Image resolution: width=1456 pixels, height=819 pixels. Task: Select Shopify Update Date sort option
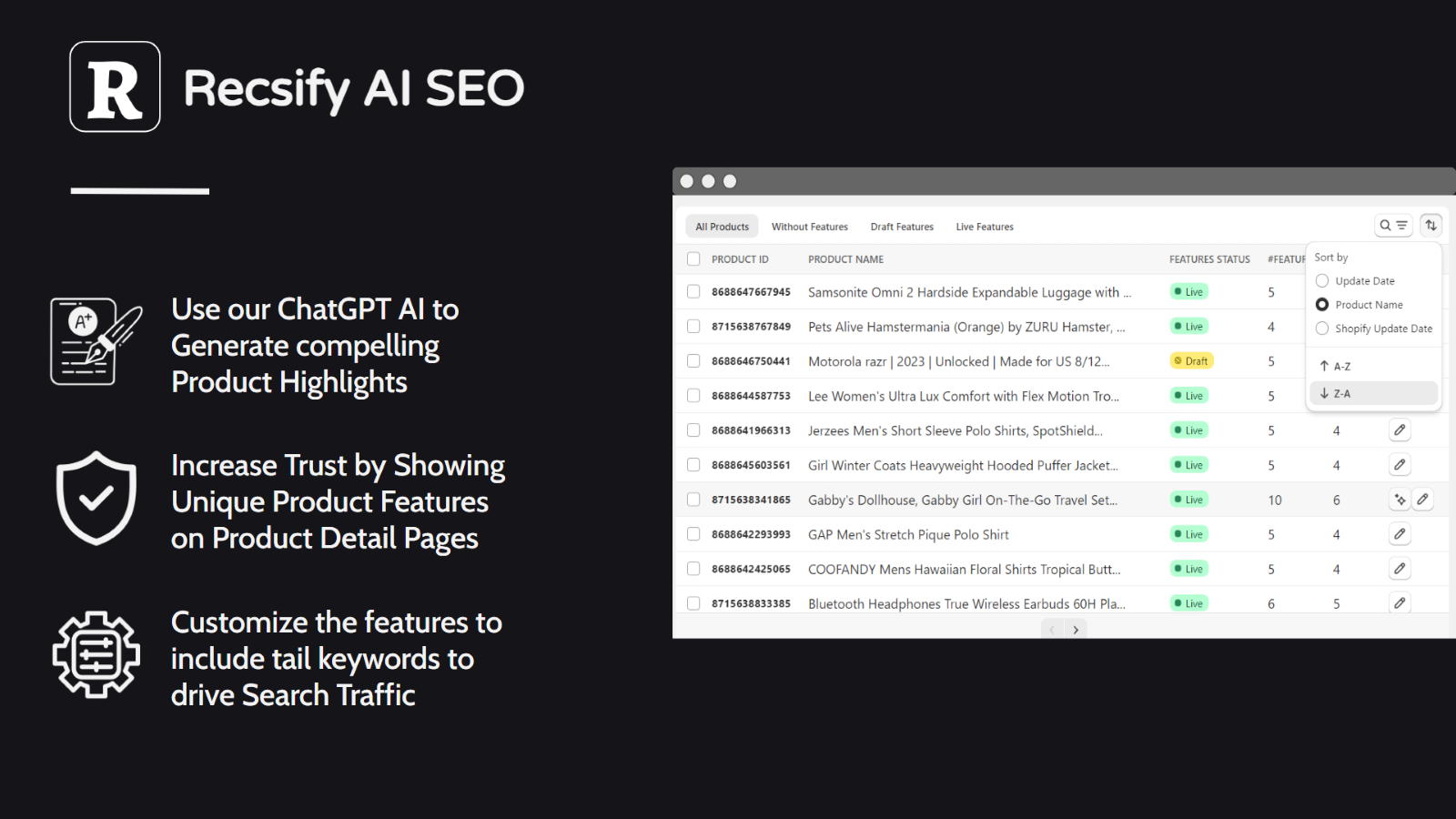coord(1374,329)
